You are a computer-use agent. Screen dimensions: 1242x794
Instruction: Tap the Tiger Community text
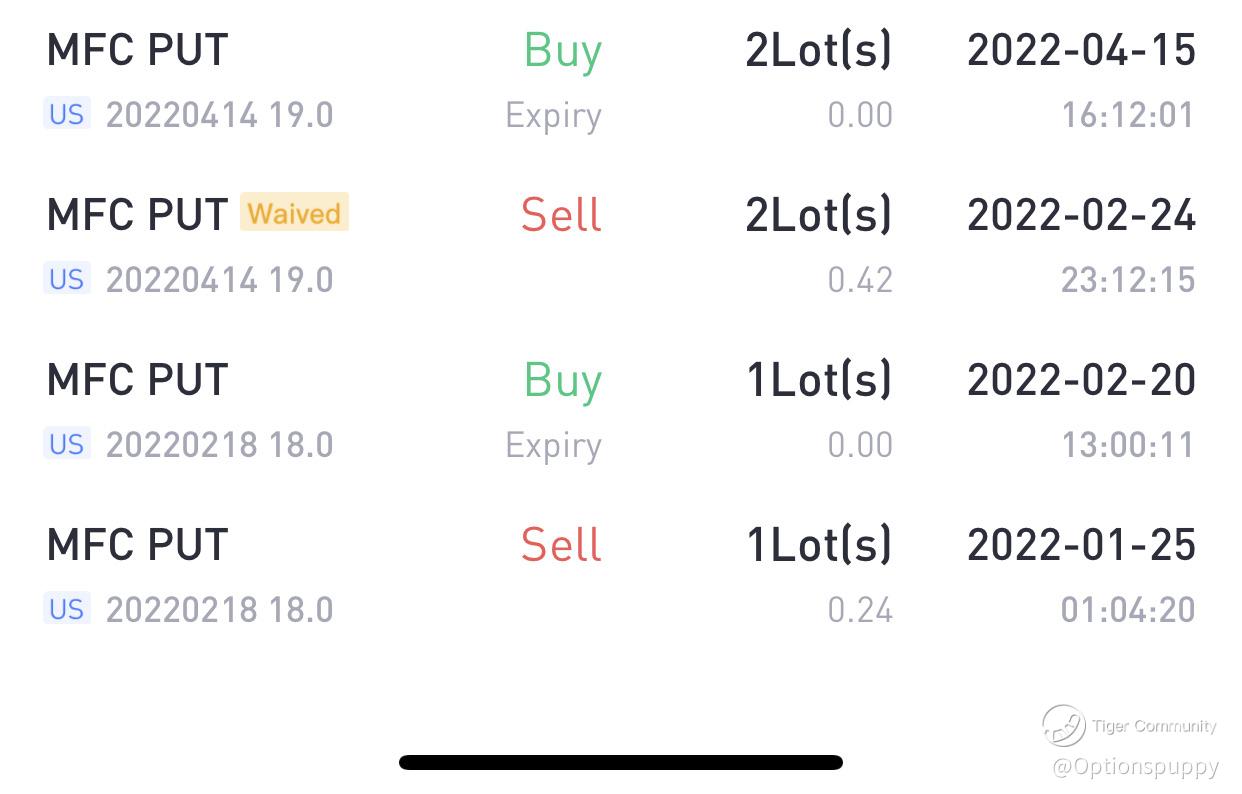click(1154, 726)
